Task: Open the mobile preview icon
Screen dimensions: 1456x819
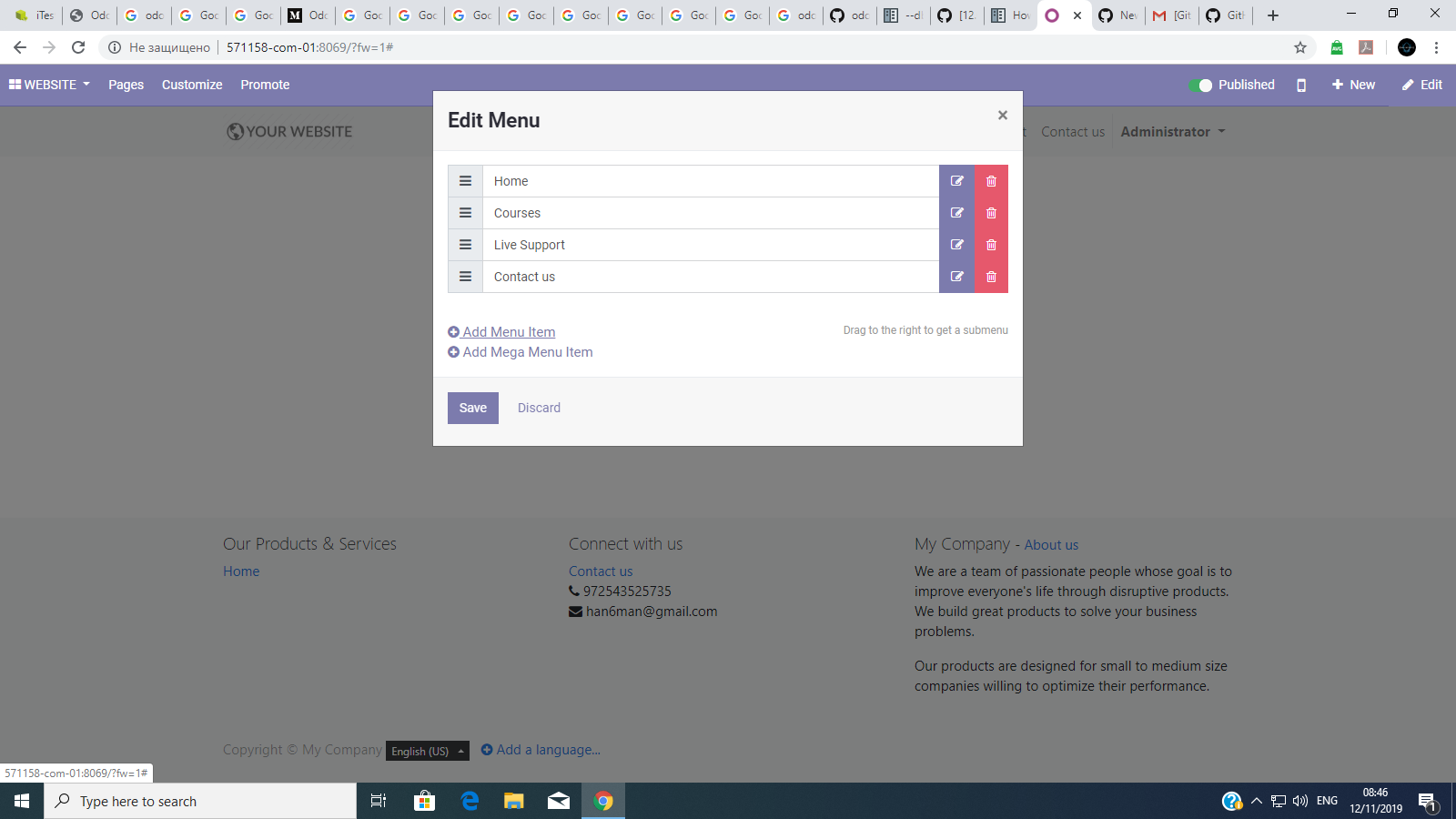Action: pyautogui.click(x=1301, y=85)
